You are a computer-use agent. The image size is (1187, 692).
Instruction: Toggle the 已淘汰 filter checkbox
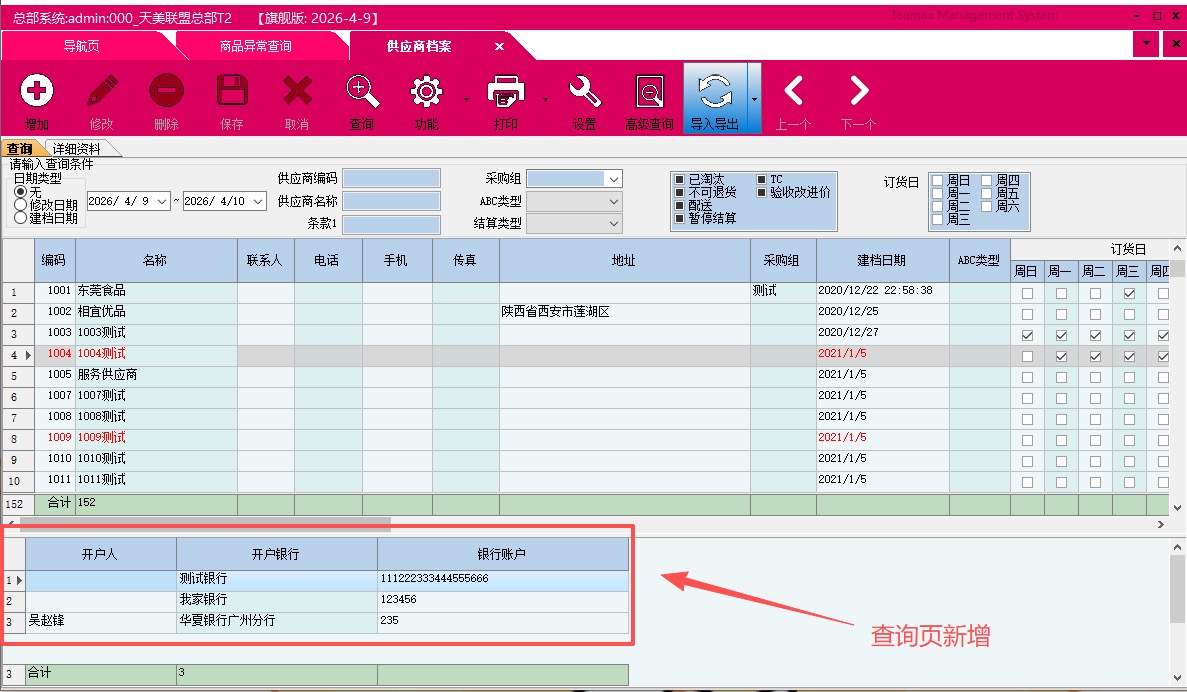680,180
